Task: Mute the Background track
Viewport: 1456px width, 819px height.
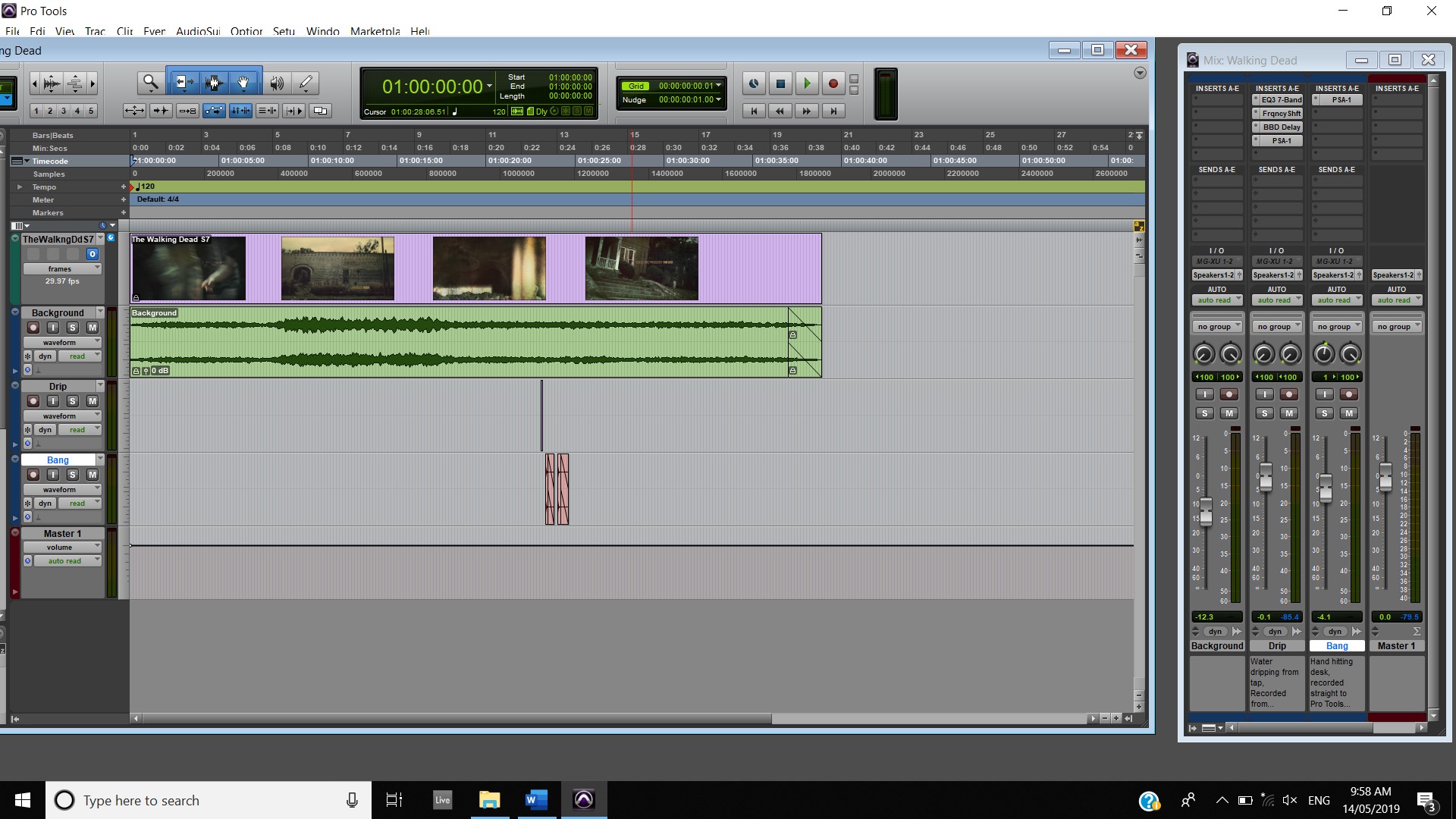Action: pyautogui.click(x=92, y=328)
